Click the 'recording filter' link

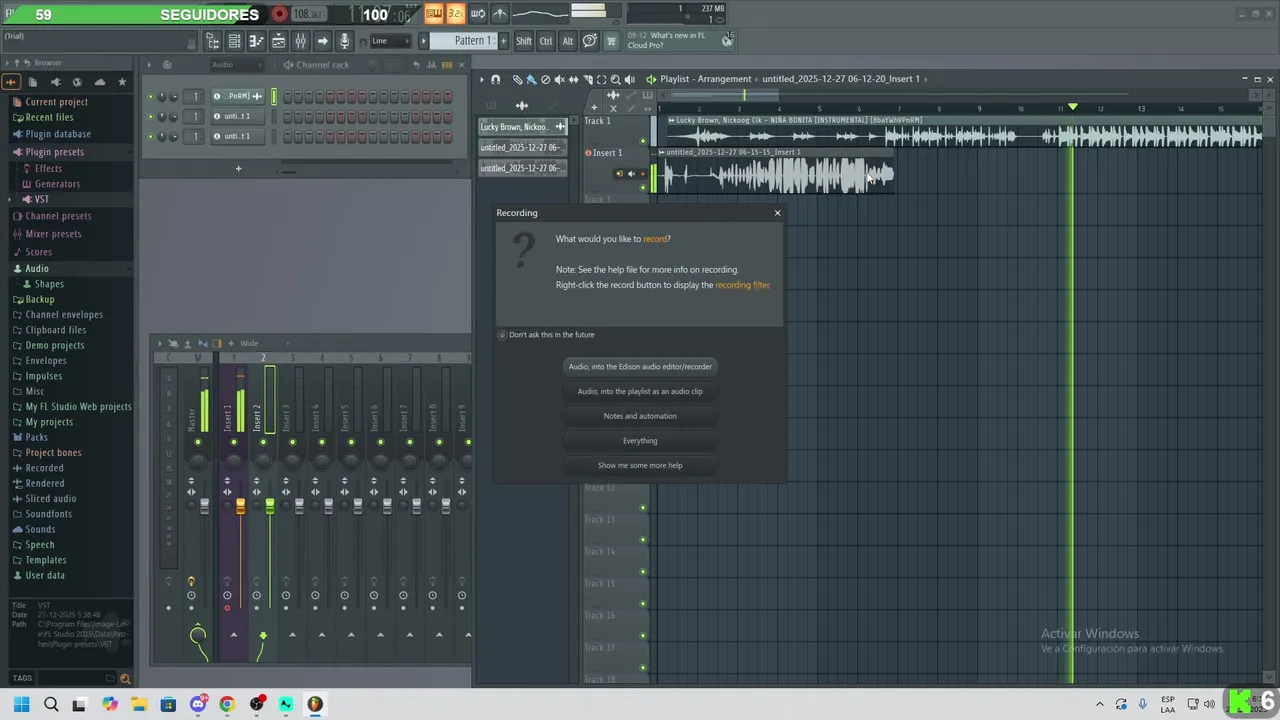pyautogui.click(x=742, y=285)
